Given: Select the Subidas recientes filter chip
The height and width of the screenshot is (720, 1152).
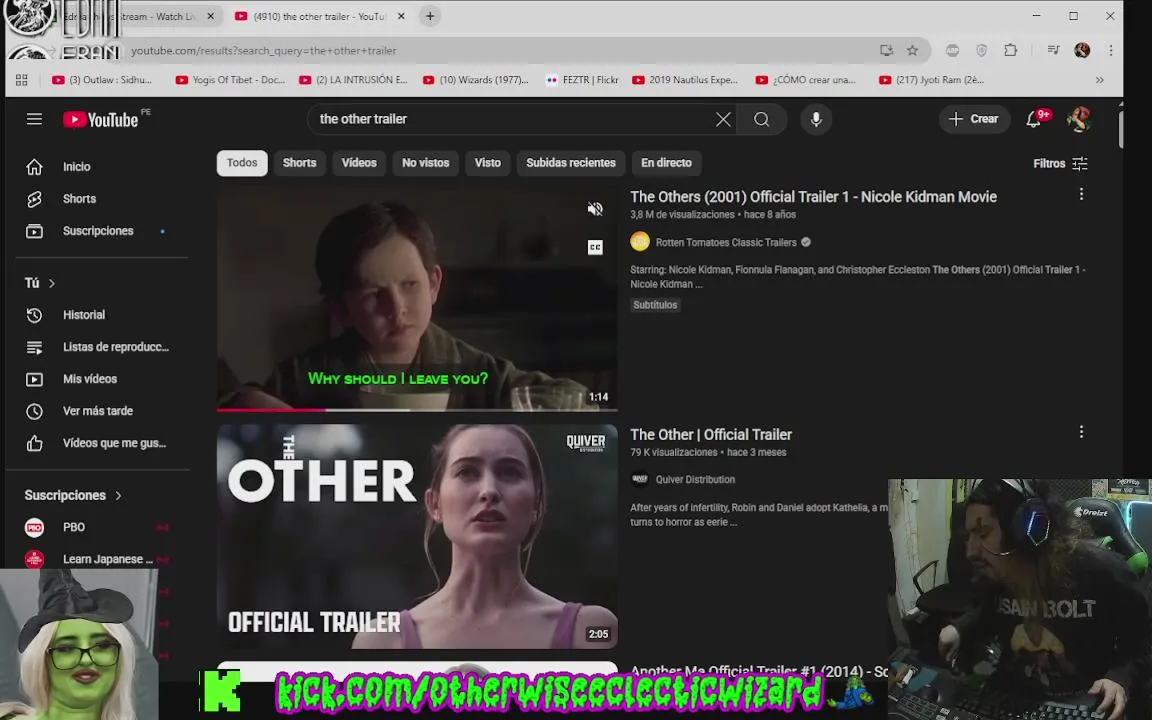Looking at the screenshot, I should tap(571, 163).
